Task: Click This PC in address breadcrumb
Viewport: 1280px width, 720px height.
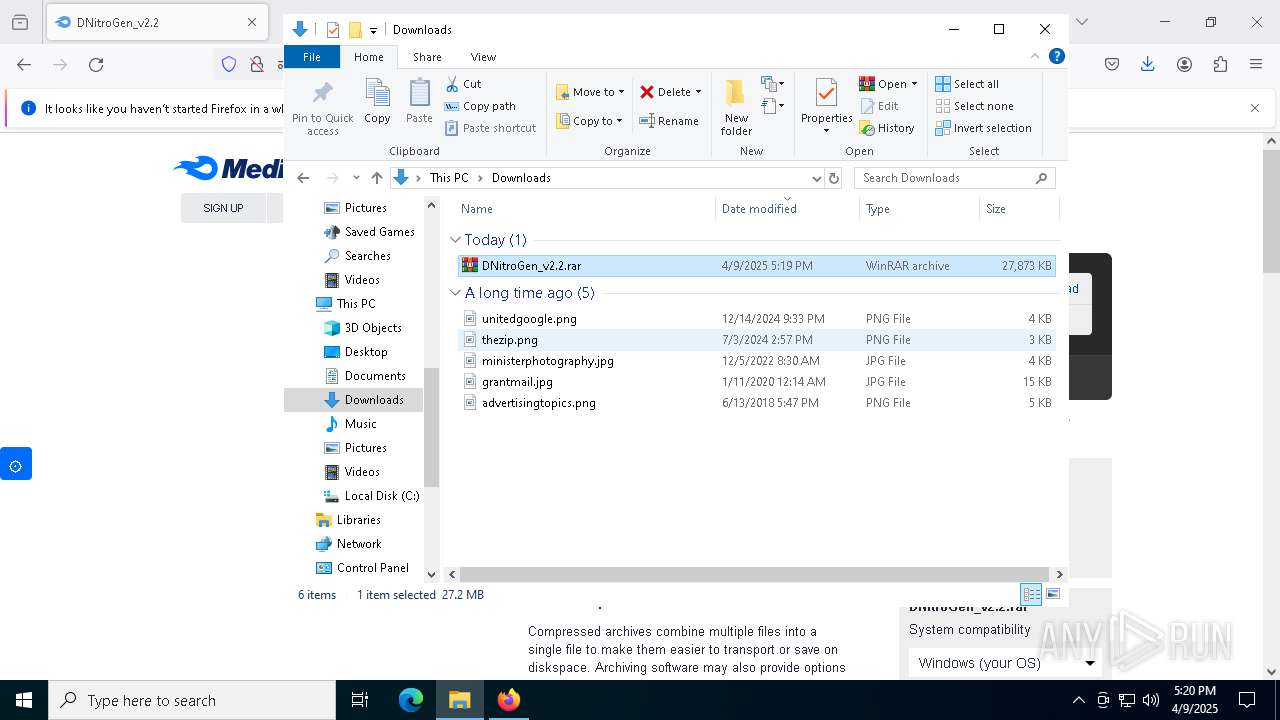Action: [449, 178]
